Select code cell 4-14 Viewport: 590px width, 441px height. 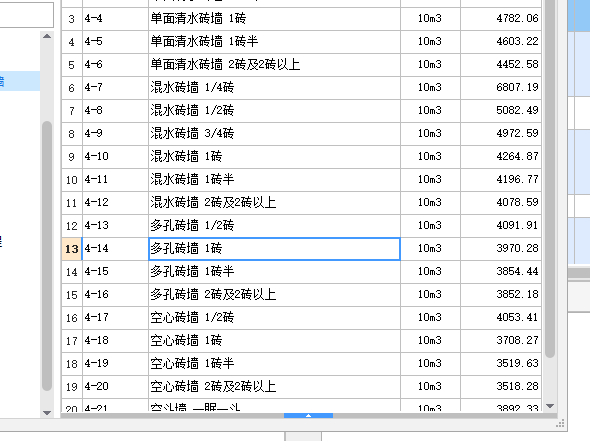tap(115, 248)
